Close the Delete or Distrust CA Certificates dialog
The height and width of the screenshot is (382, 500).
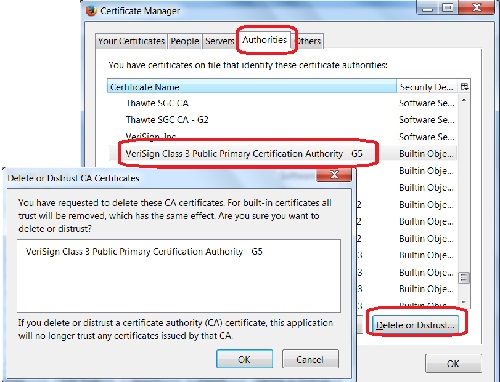334,174
